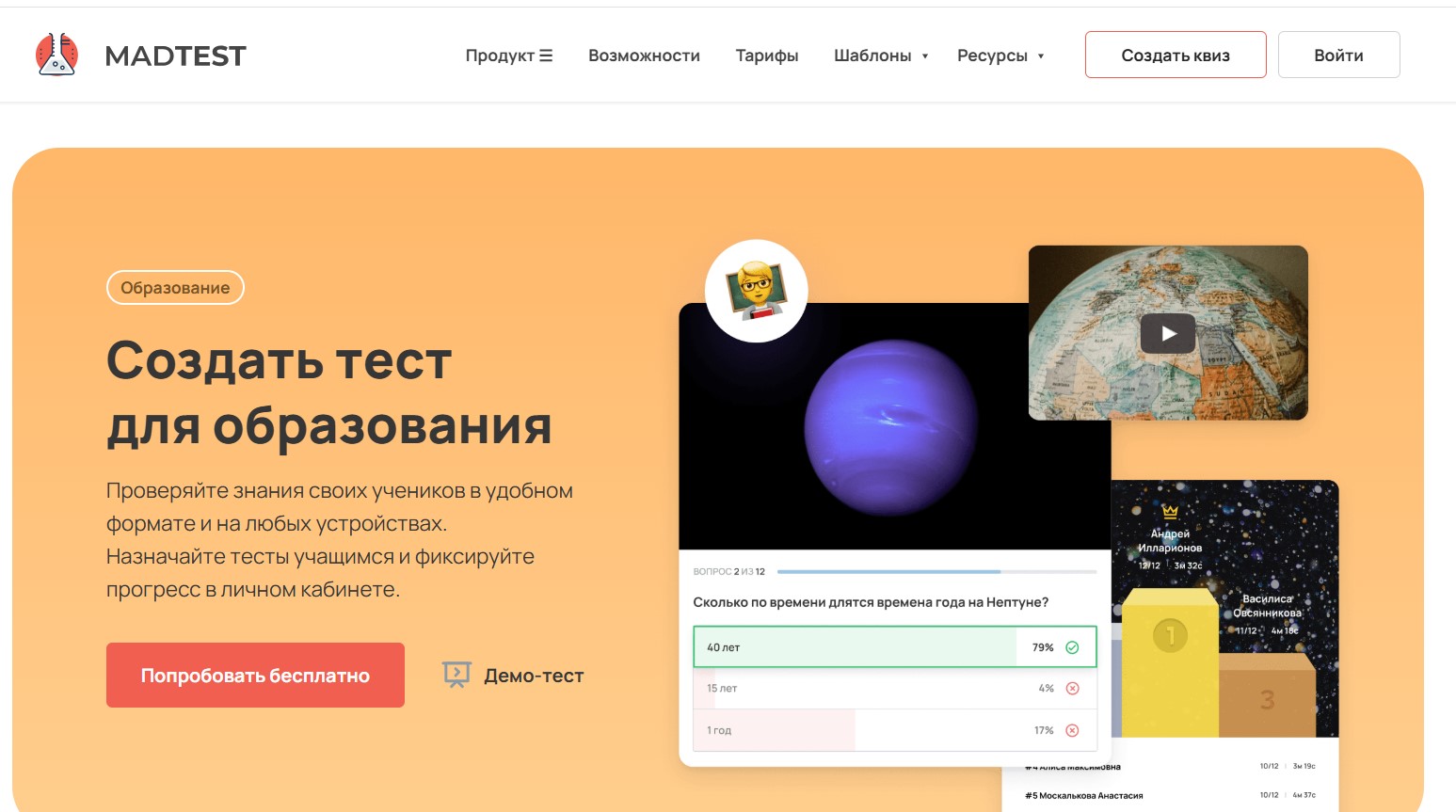Click the teacher emoji avatar circle
Viewport: 1456px width, 812px height.
757,291
